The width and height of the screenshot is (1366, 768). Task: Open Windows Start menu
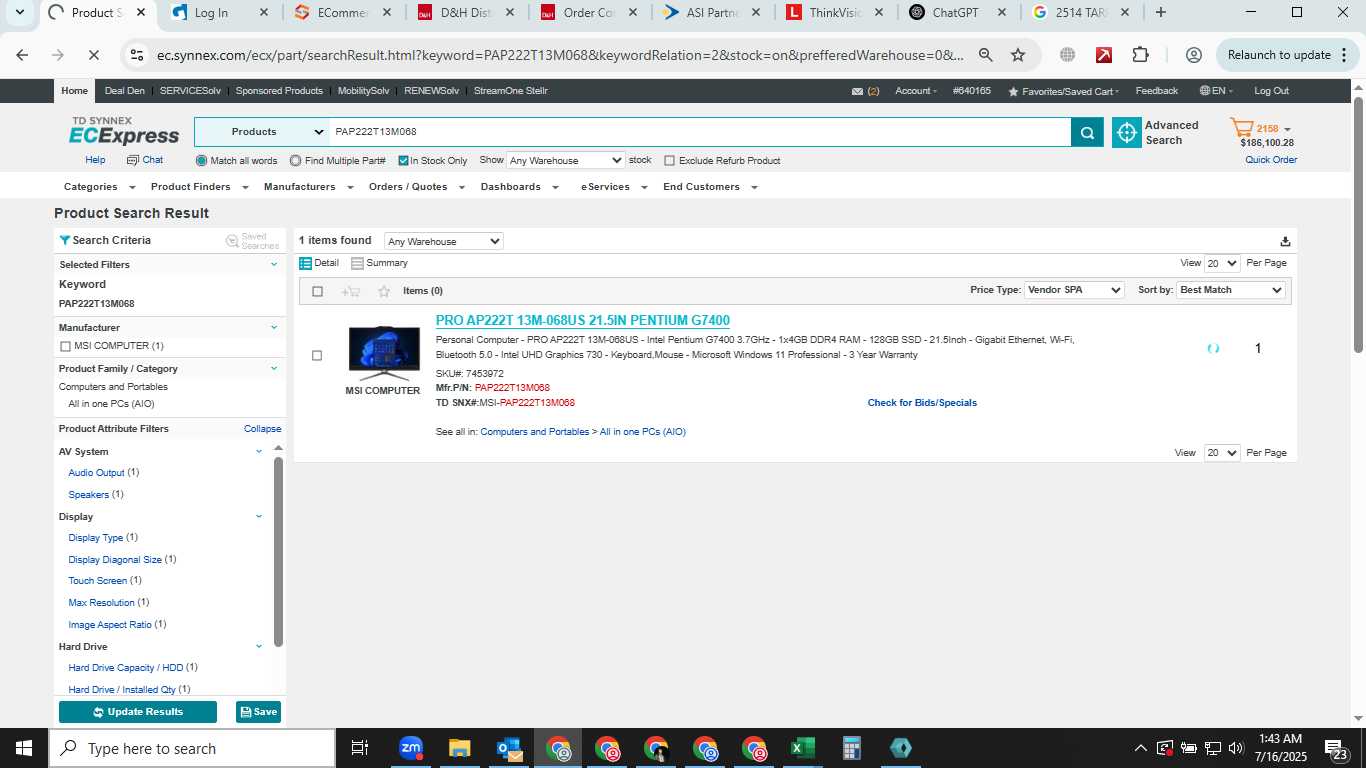[x=23, y=748]
